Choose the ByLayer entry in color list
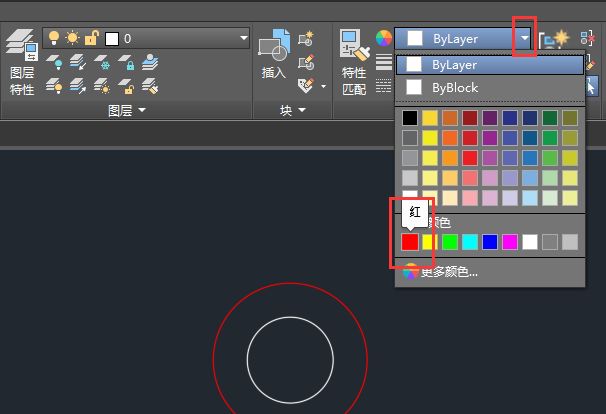This screenshot has height=414, width=606. tap(490, 65)
